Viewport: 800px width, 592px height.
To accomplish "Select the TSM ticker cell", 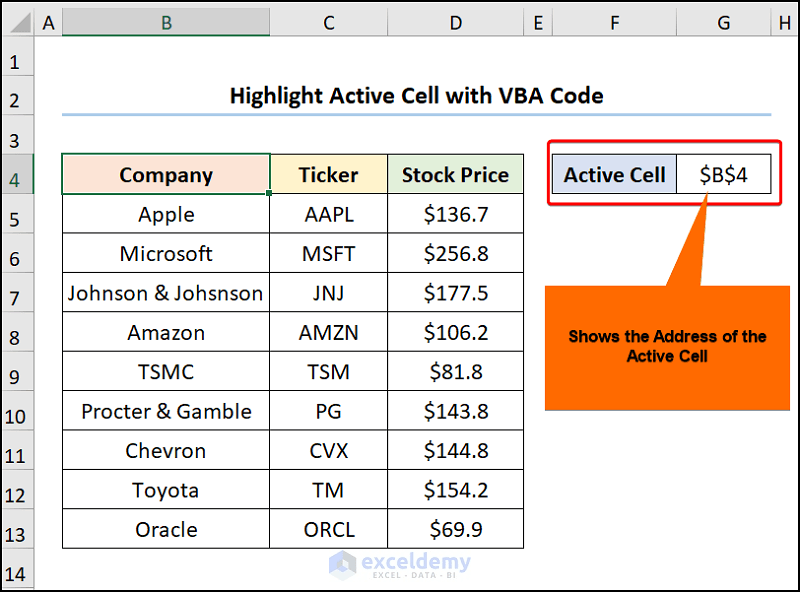I will pyautogui.click(x=328, y=371).
